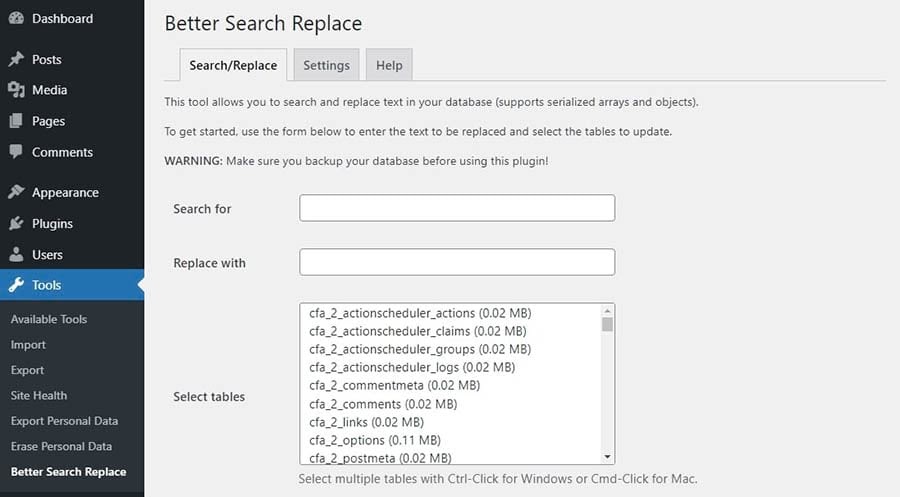Focus the Replace with input field
Screen dimensions: 900x497
point(457,262)
